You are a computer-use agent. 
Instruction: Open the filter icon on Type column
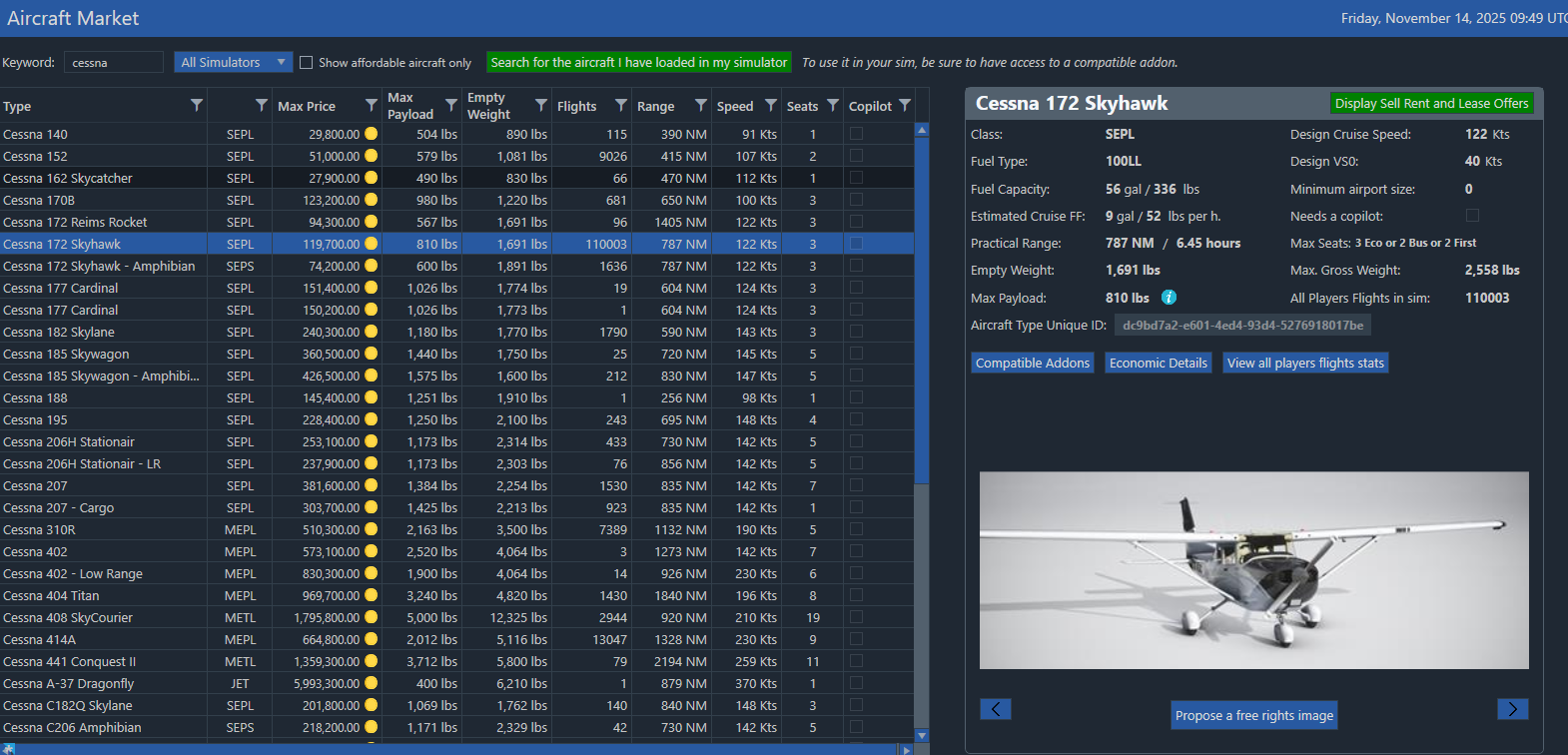coord(197,105)
